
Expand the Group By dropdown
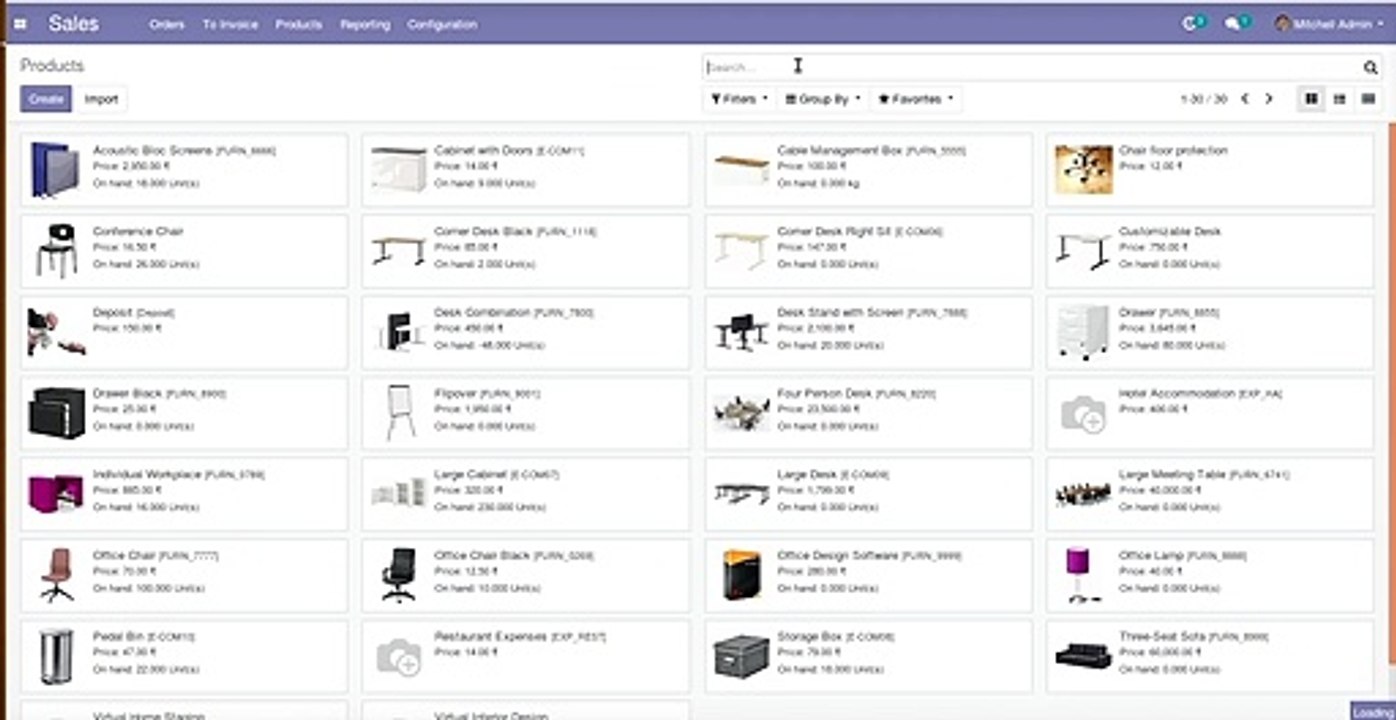coord(823,99)
